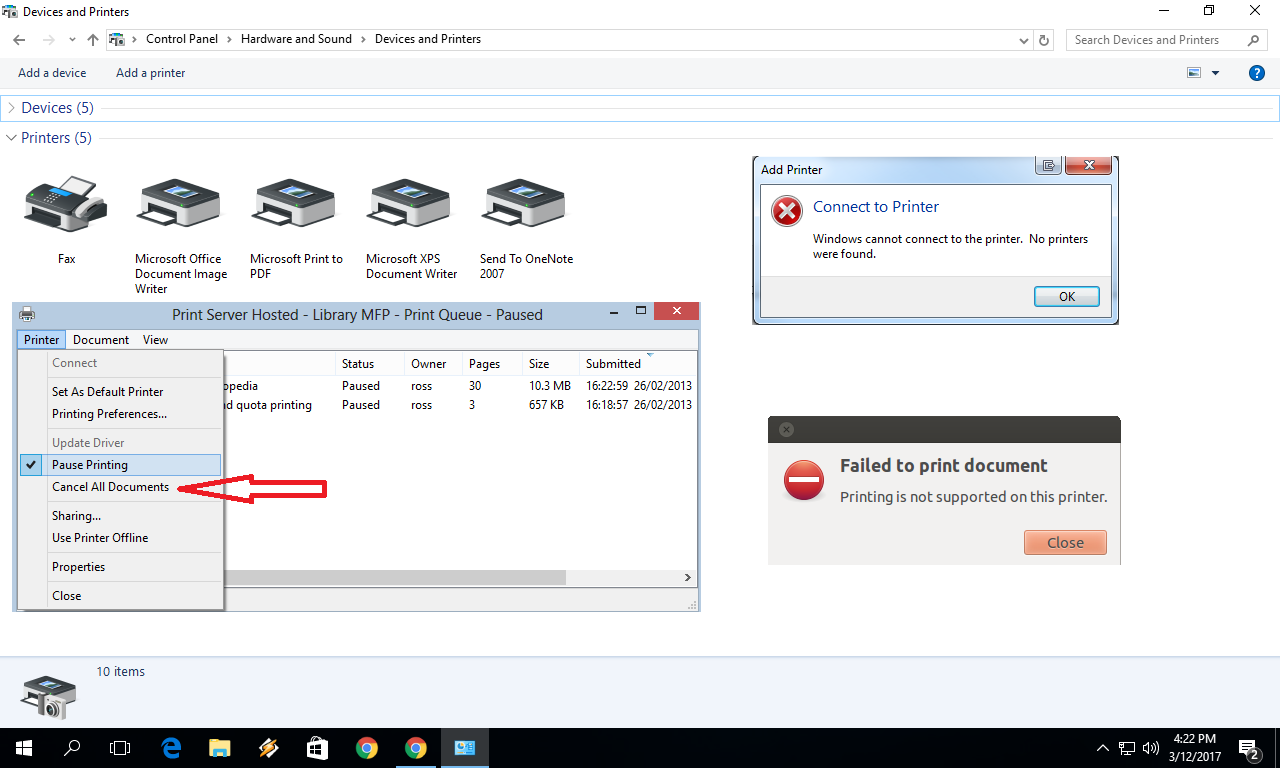Select the 657 KB print job row

coord(459,405)
